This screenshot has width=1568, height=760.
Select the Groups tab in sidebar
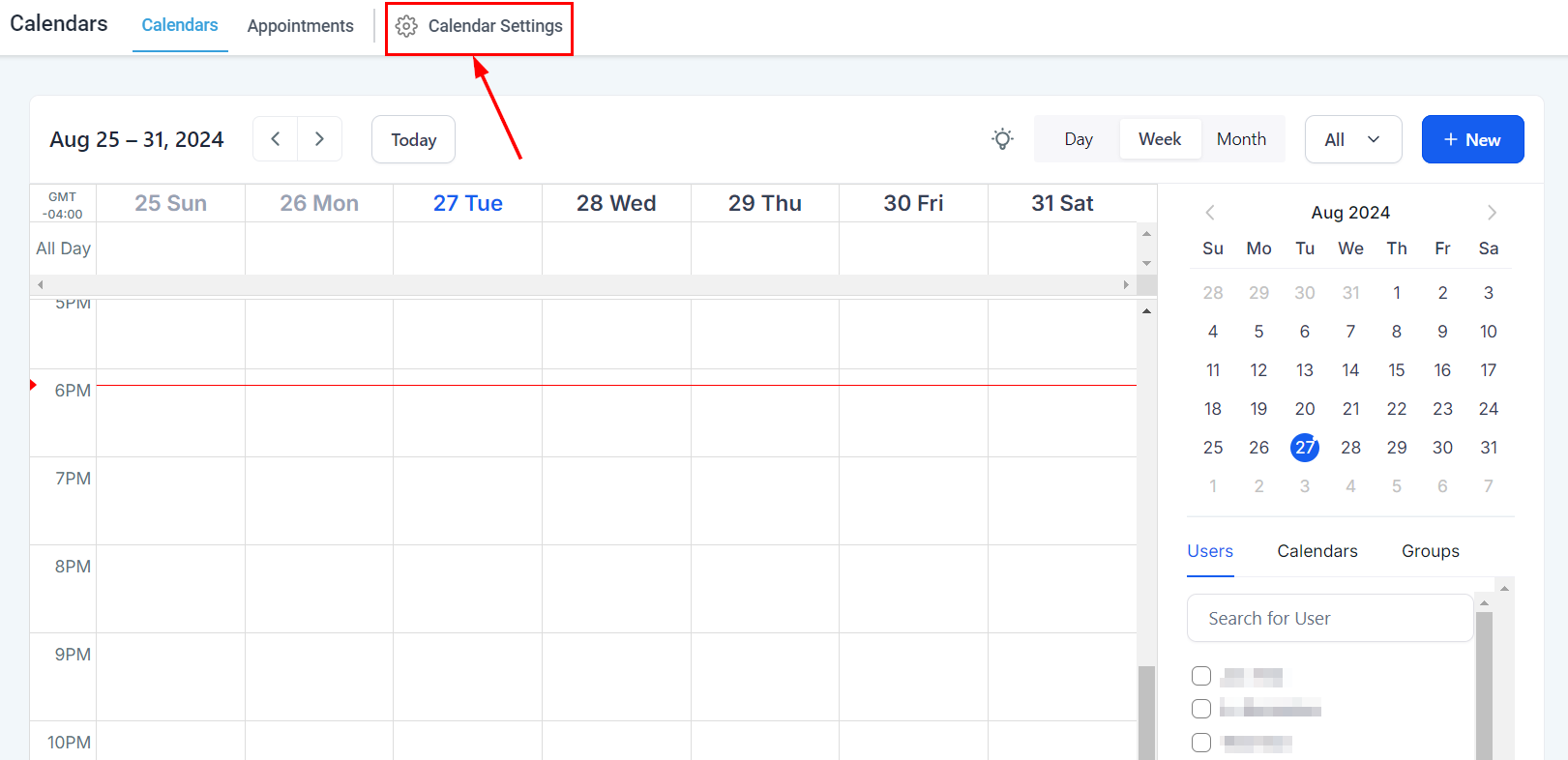1430,551
